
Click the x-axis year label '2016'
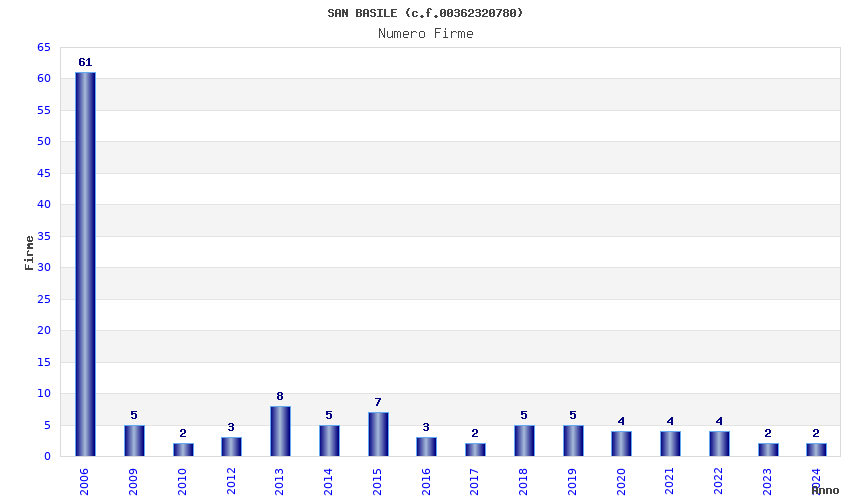click(x=426, y=482)
